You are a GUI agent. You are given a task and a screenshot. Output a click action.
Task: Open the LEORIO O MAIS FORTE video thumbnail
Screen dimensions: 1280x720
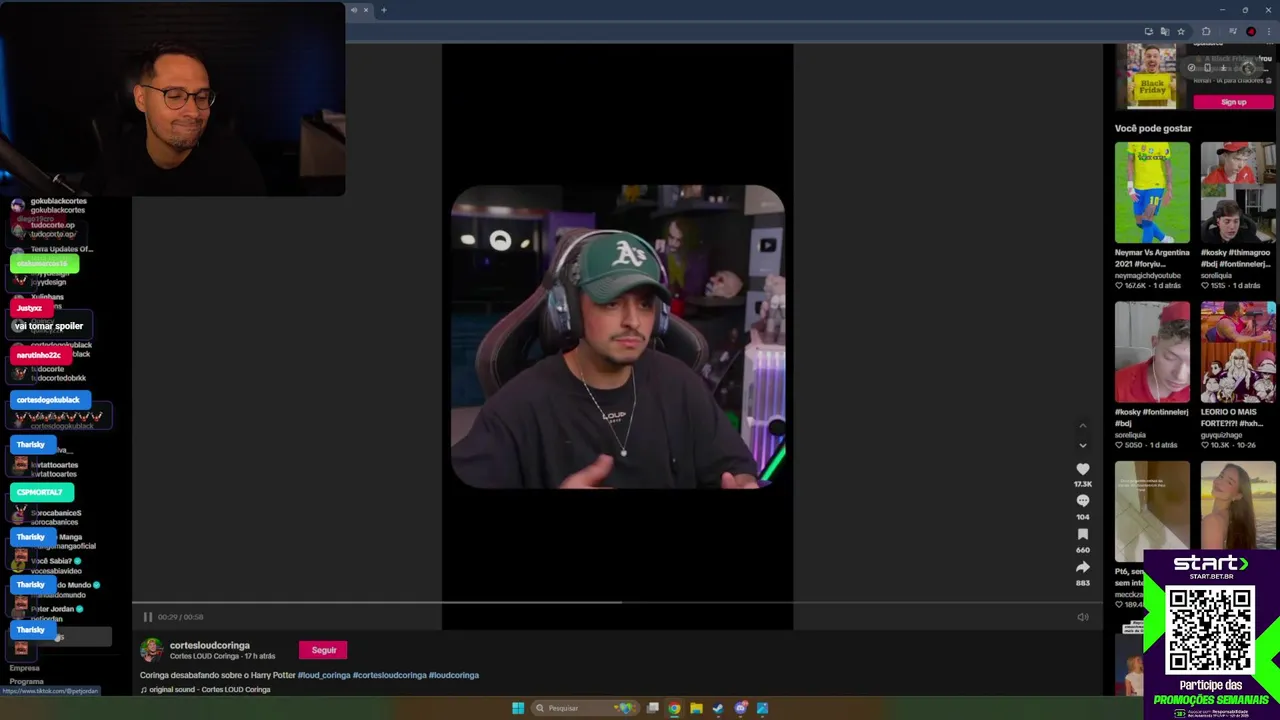1238,352
